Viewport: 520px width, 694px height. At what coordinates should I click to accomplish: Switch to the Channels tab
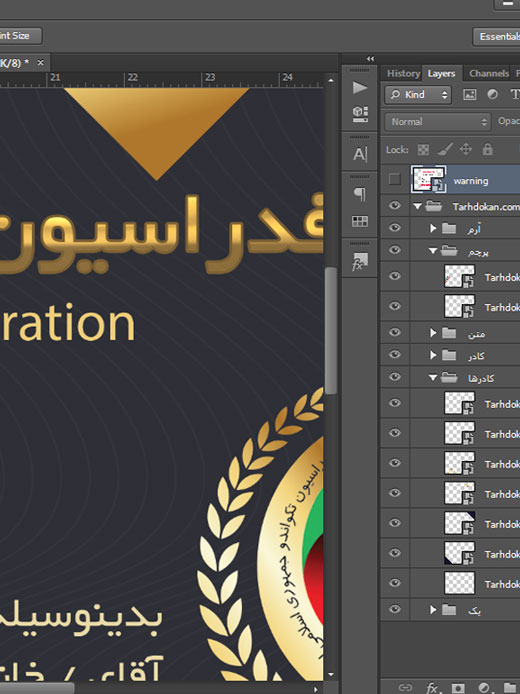489,73
